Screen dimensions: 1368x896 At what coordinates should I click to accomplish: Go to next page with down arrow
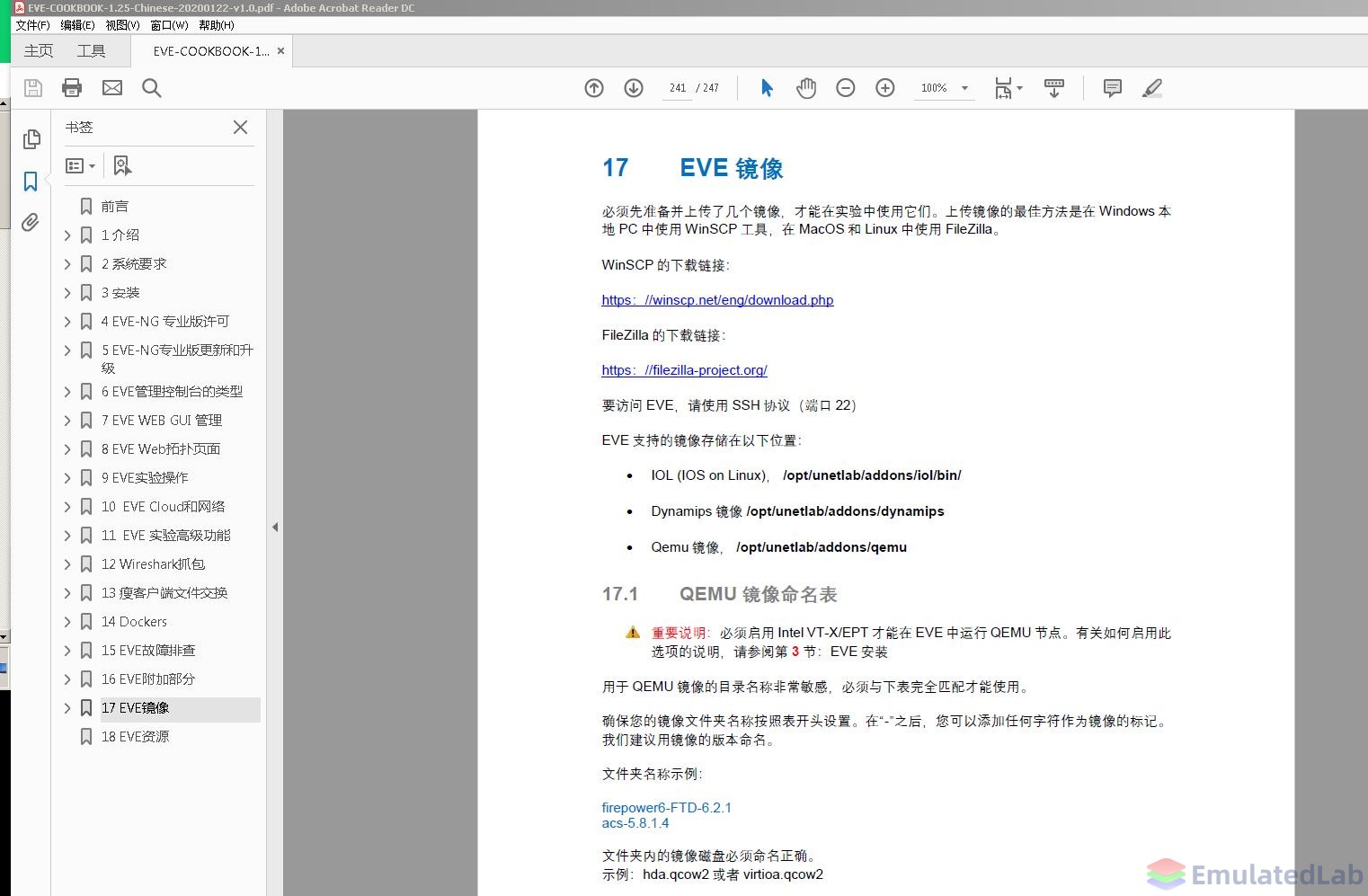pos(634,88)
